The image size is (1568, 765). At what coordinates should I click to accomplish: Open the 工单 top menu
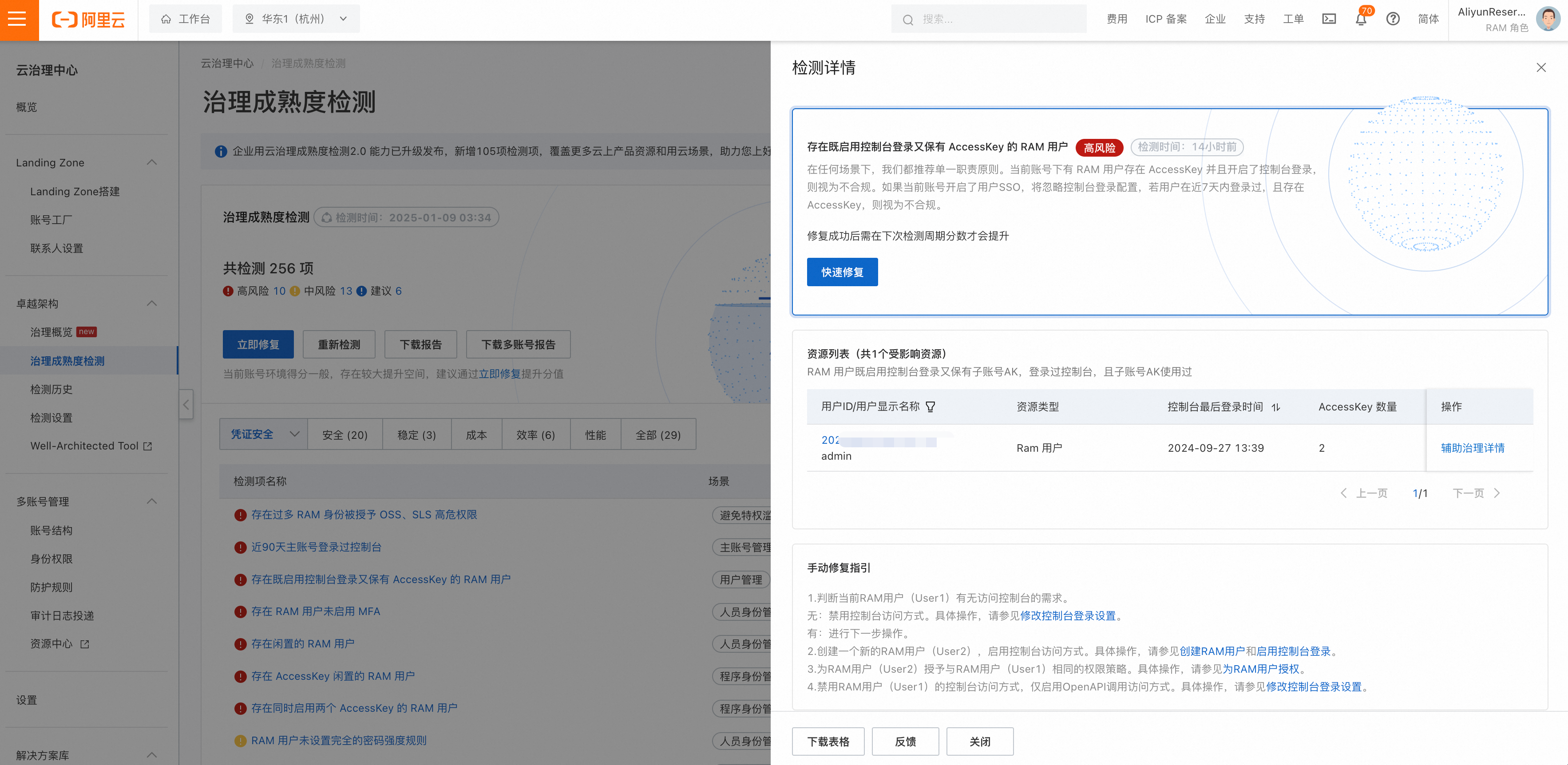tap(1294, 19)
